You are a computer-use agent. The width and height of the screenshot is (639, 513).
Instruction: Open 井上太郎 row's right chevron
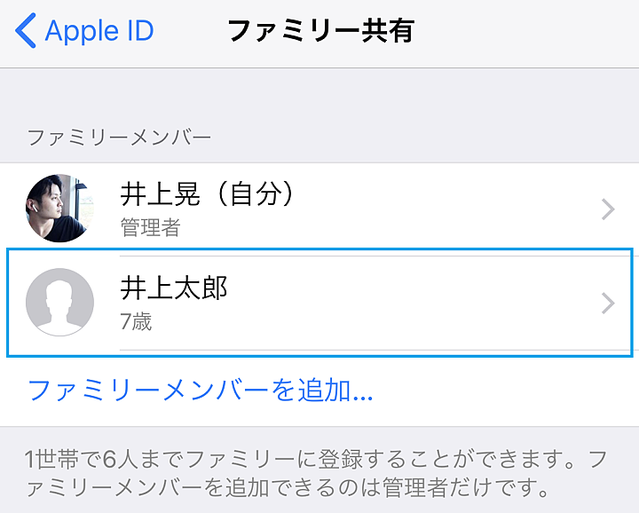tap(608, 303)
